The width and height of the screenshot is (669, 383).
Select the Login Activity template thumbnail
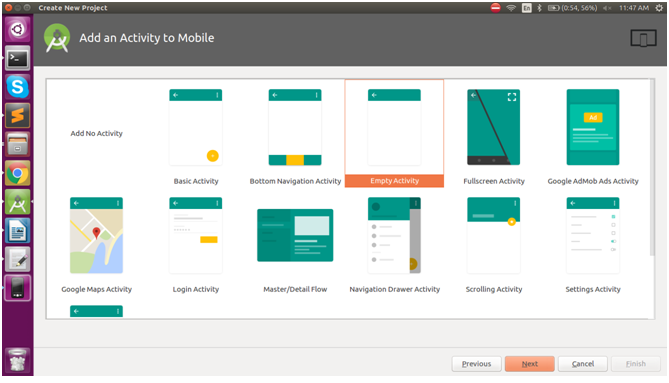pos(195,235)
